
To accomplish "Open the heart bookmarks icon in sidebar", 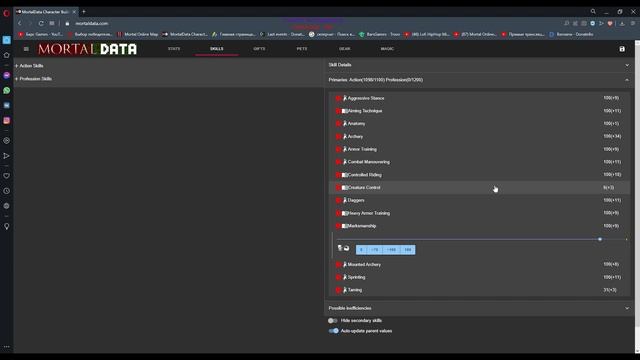I will click(7, 176).
